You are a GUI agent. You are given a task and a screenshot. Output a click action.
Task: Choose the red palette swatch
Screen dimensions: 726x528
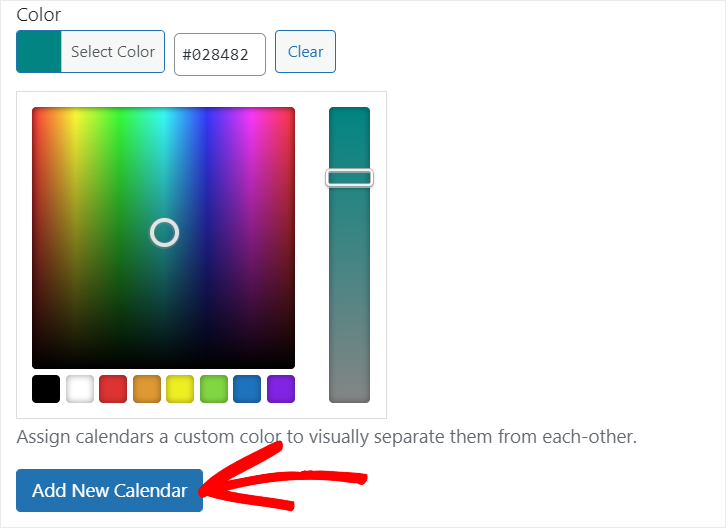click(x=113, y=389)
